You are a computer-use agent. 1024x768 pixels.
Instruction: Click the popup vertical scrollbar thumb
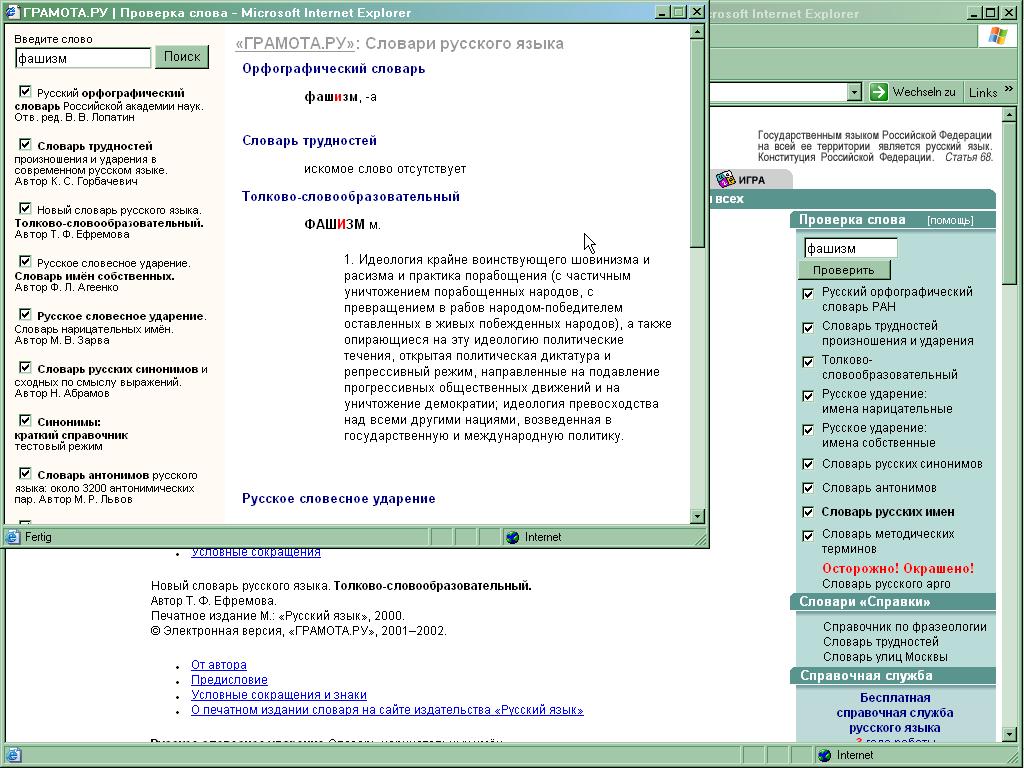coord(697,143)
